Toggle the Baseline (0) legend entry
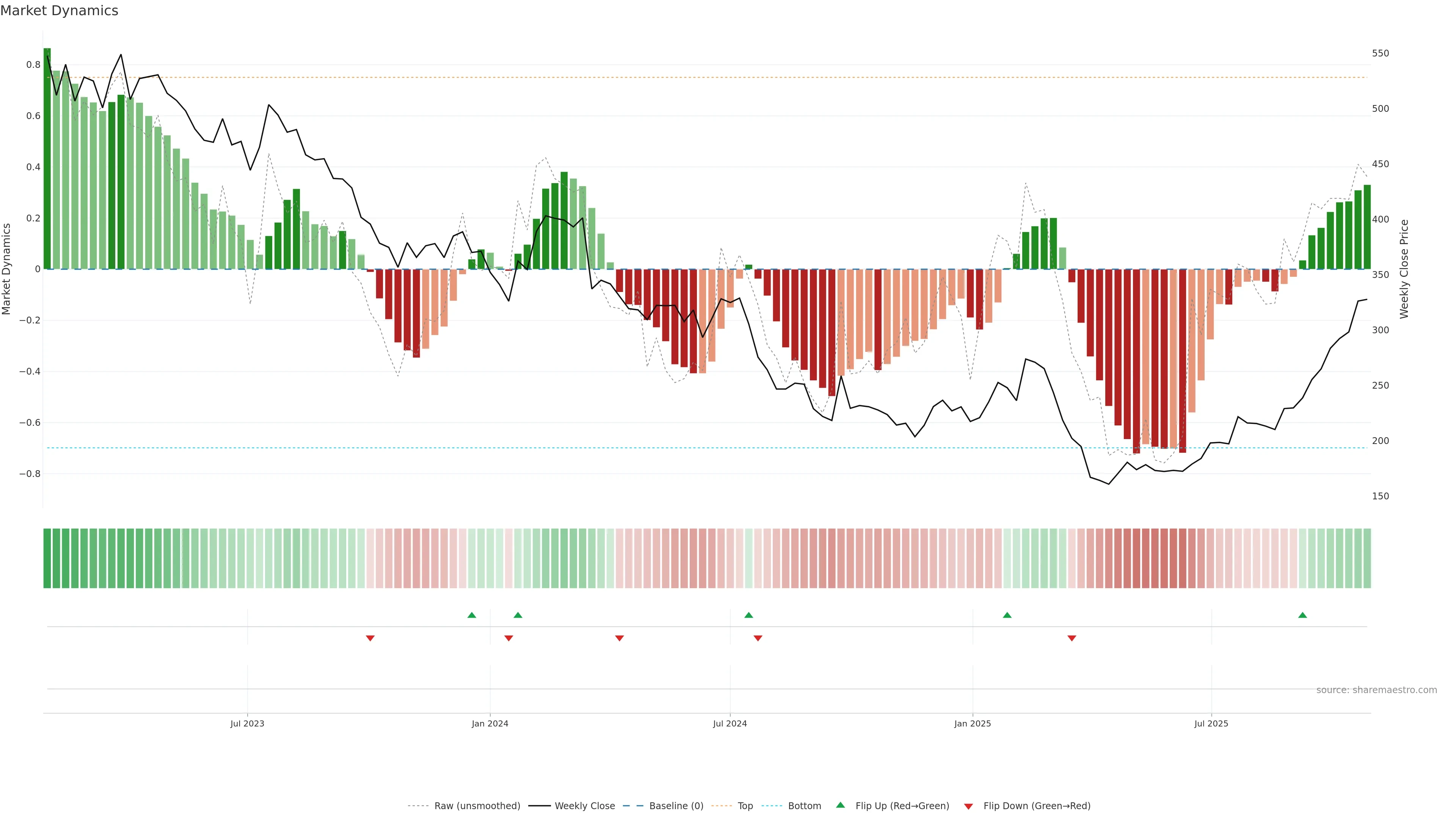This screenshot has height=819, width=1456. point(676,806)
